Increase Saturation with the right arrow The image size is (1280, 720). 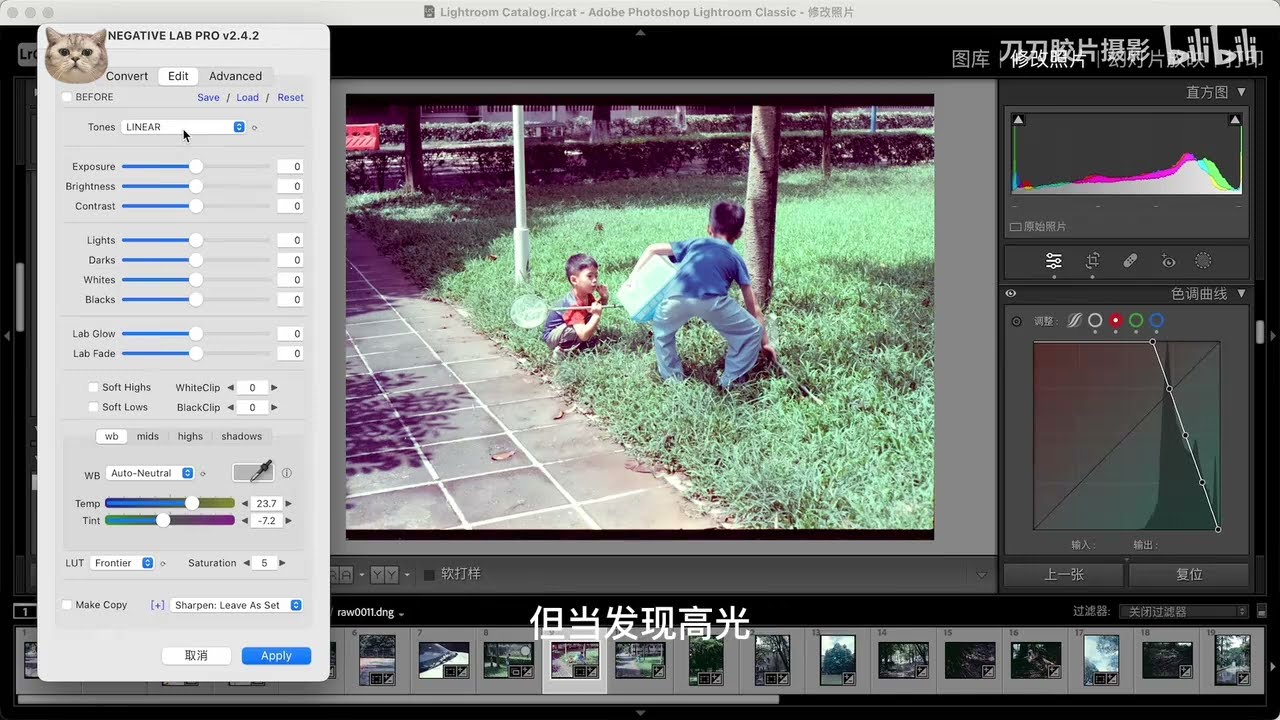point(283,563)
